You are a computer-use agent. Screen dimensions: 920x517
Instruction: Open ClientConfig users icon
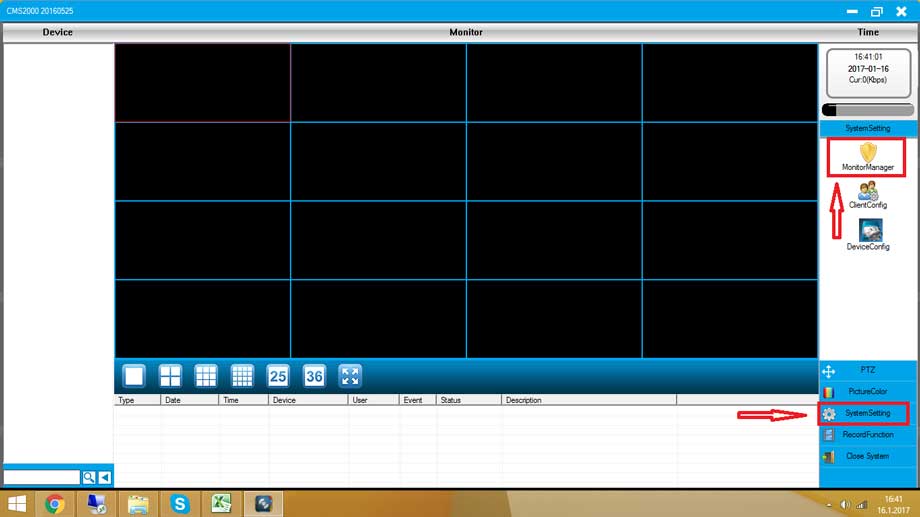click(x=867, y=192)
